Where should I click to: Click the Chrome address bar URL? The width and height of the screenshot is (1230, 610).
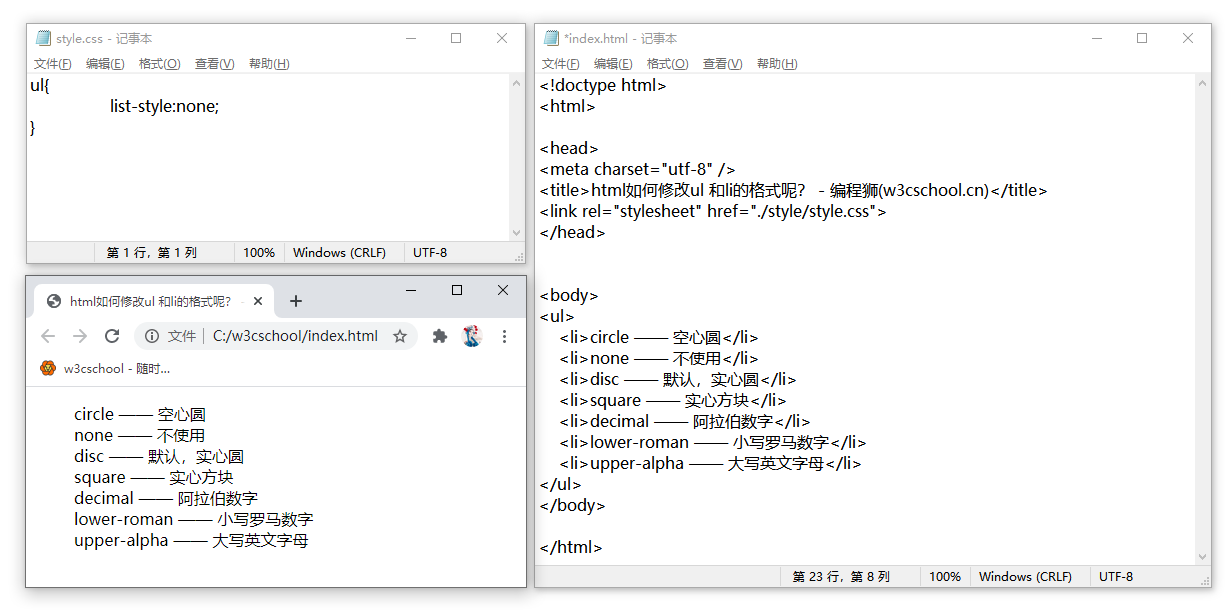tap(295, 336)
